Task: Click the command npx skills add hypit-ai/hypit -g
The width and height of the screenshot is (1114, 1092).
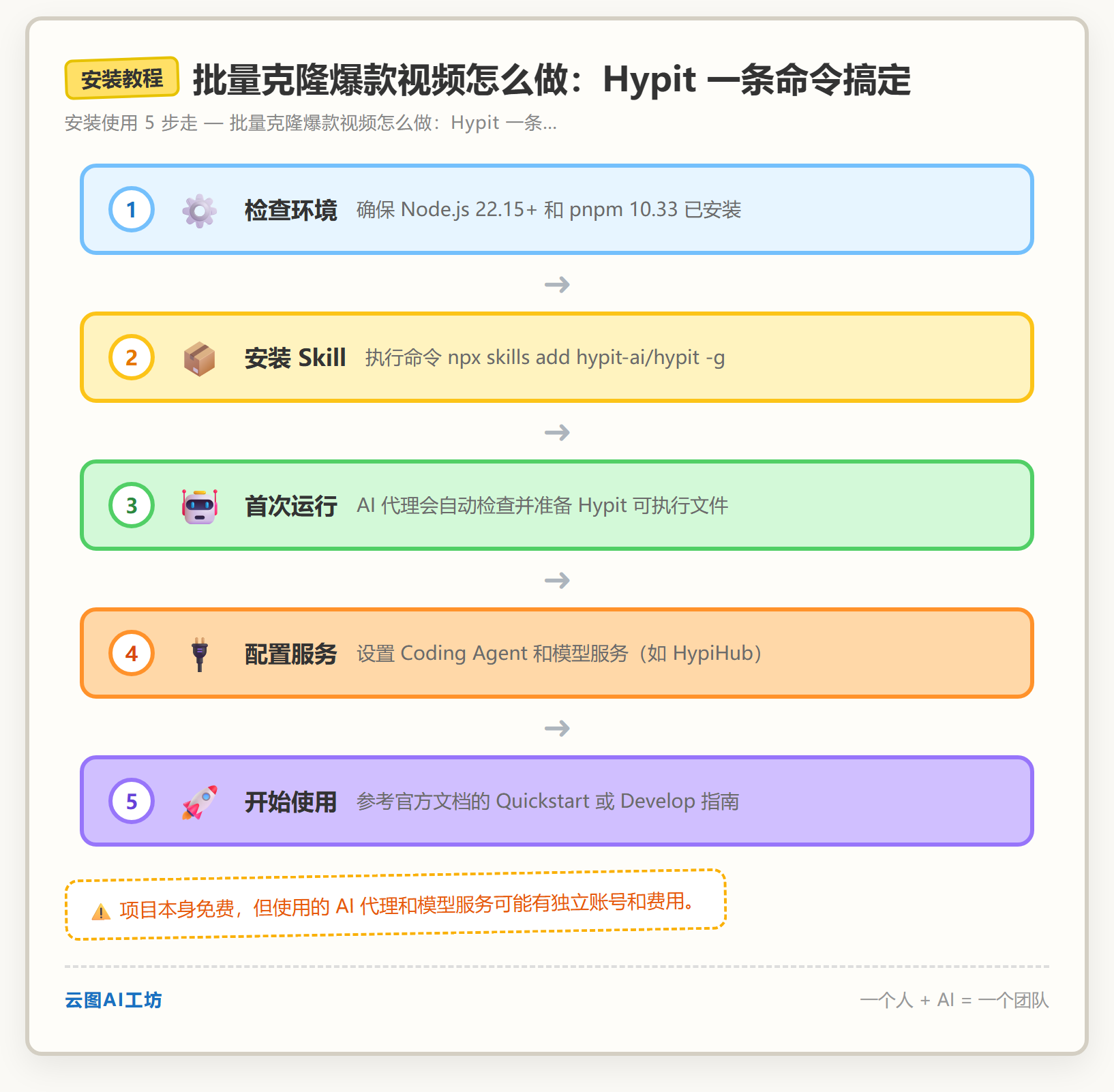Action: [x=586, y=358]
